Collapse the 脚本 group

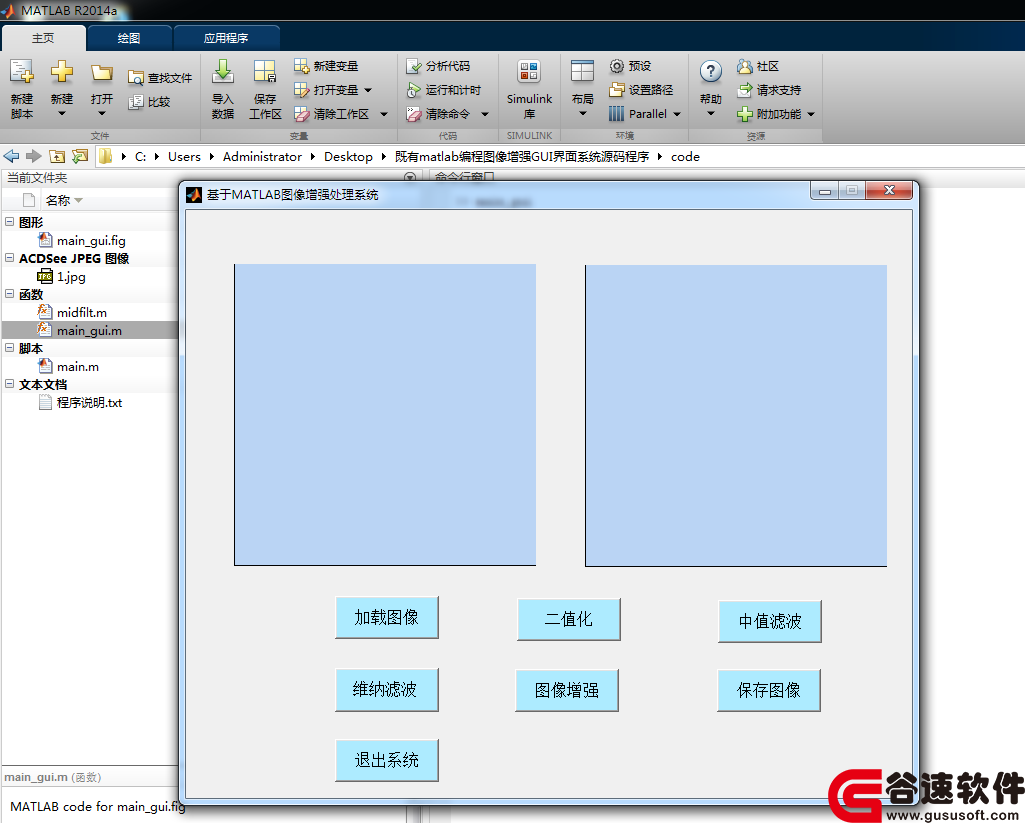9,348
